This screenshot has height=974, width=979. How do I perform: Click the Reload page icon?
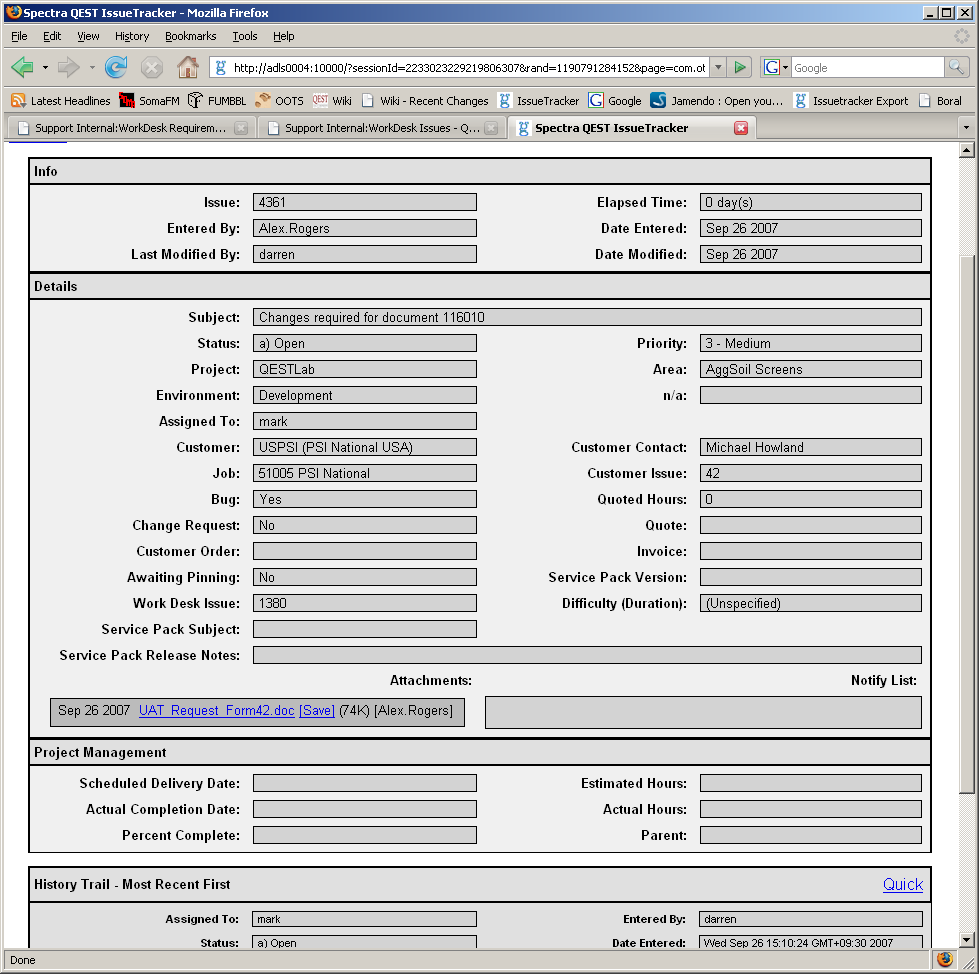(116, 68)
